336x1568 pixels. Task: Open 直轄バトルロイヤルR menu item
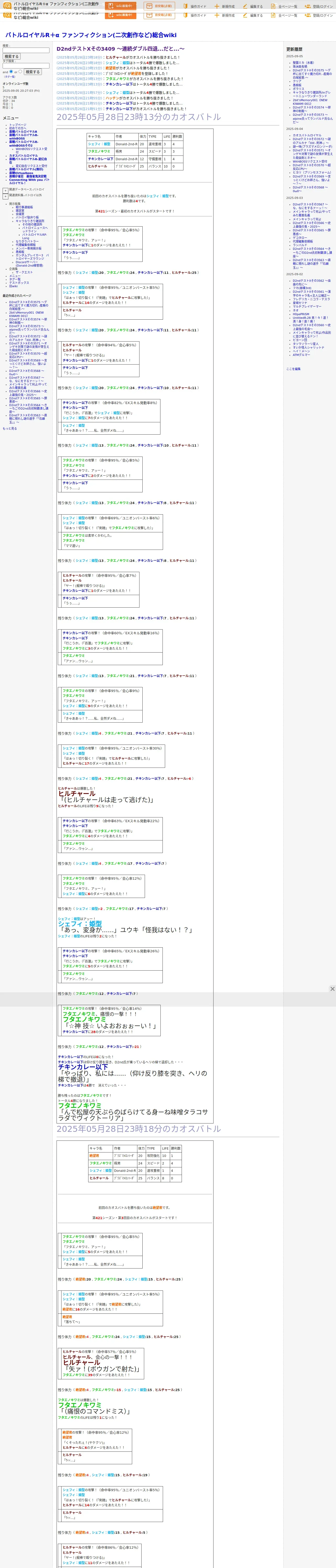pos(23,132)
